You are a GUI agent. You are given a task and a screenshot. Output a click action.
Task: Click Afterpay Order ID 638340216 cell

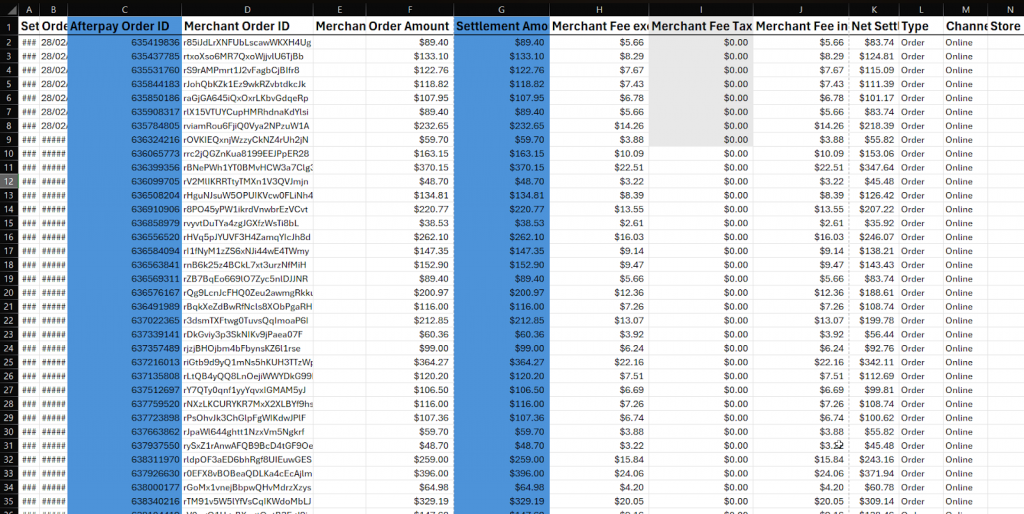(x=124, y=501)
